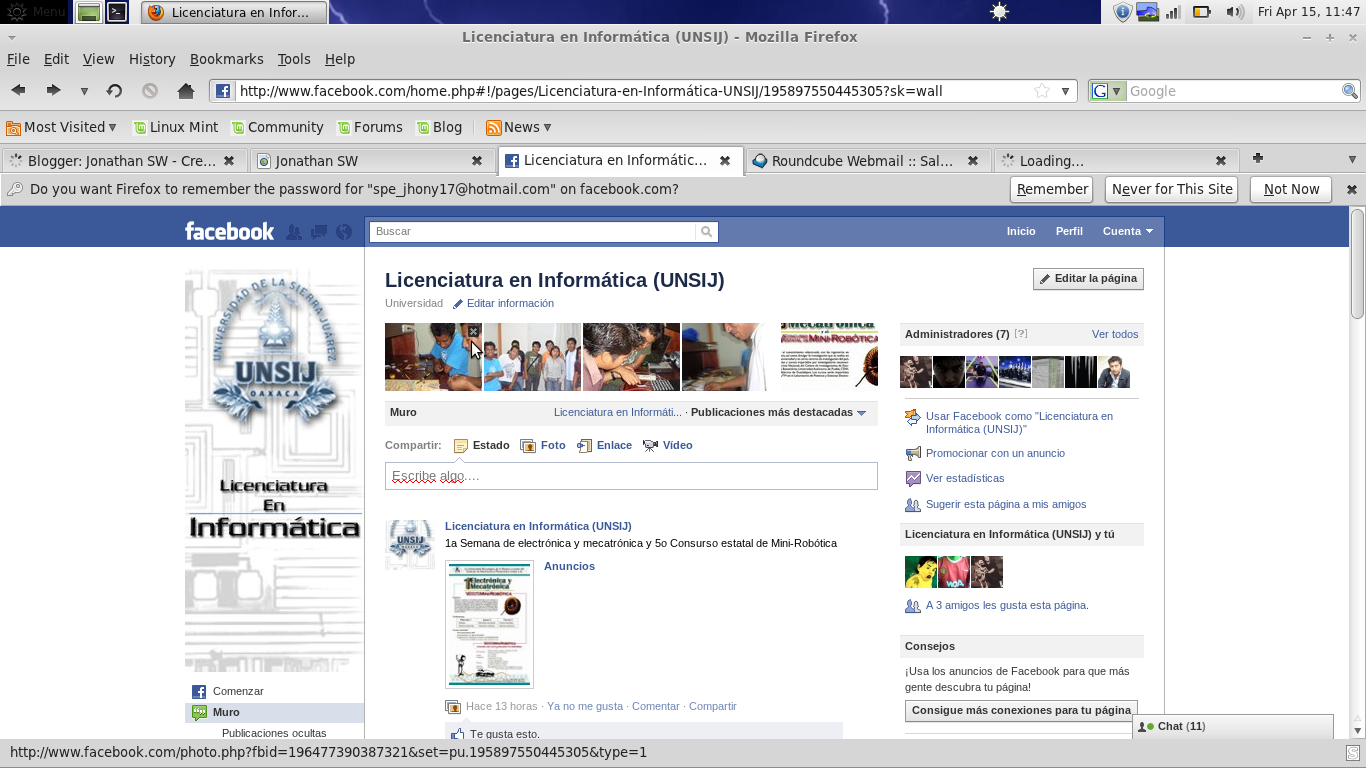
Task: Open the History menu
Action: (x=152, y=59)
